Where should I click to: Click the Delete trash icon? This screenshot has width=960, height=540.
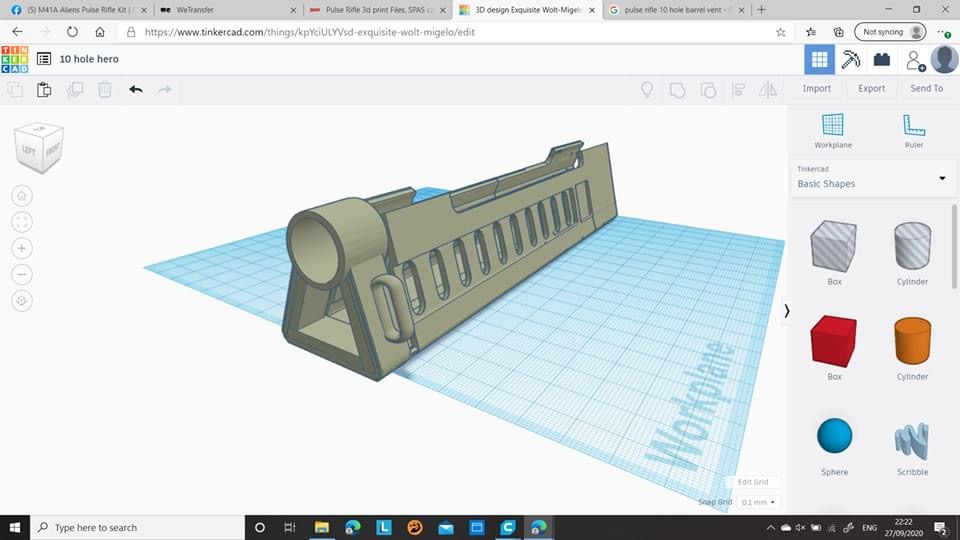coord(105,89)
